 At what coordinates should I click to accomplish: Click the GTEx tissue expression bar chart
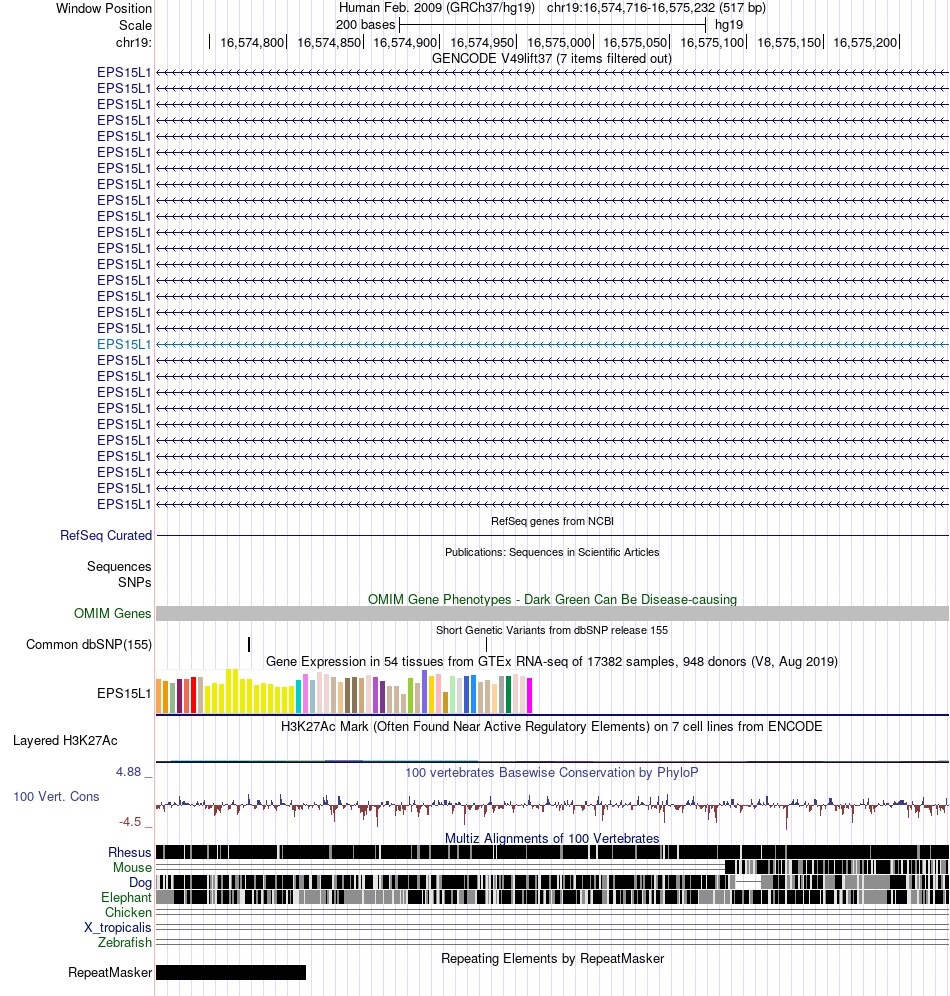pos(344,691)
